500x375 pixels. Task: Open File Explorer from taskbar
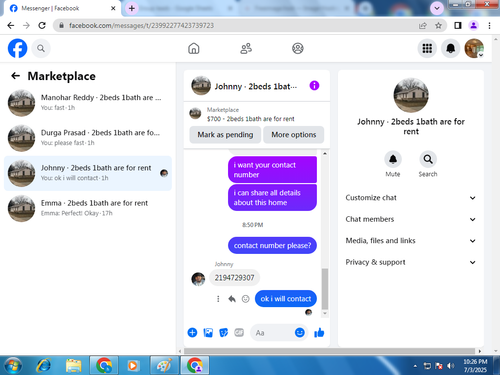(74, 366)
